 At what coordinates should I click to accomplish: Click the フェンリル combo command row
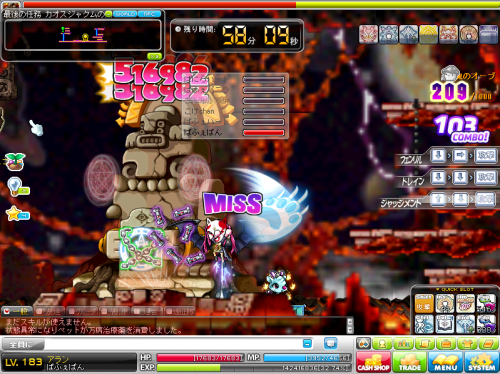click(x=448, y=157)
